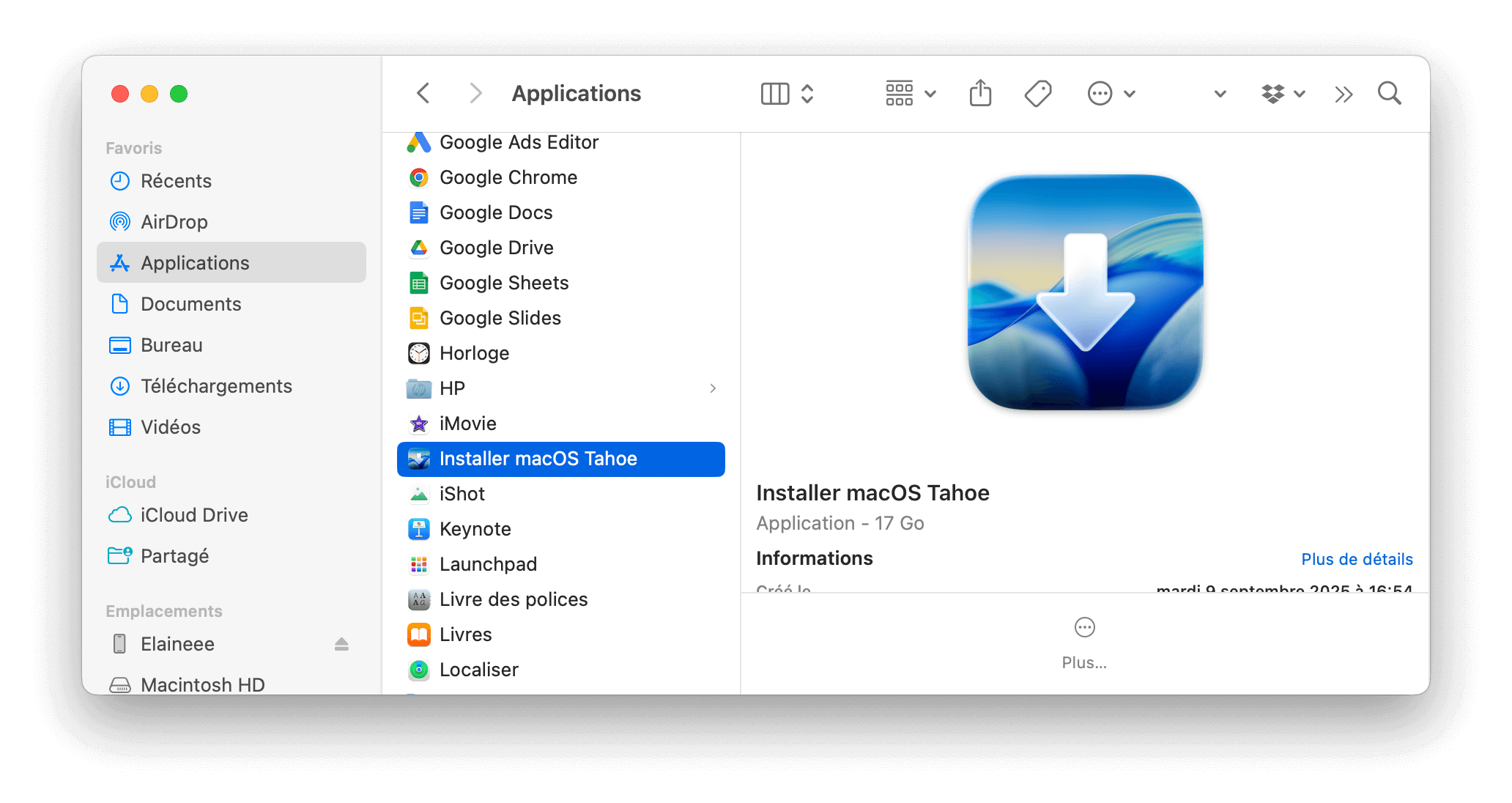The width and height of the screenshot is (1512, 803).
Task: Open iCloud Drive in the sidebar
Action: coord(231,515)
